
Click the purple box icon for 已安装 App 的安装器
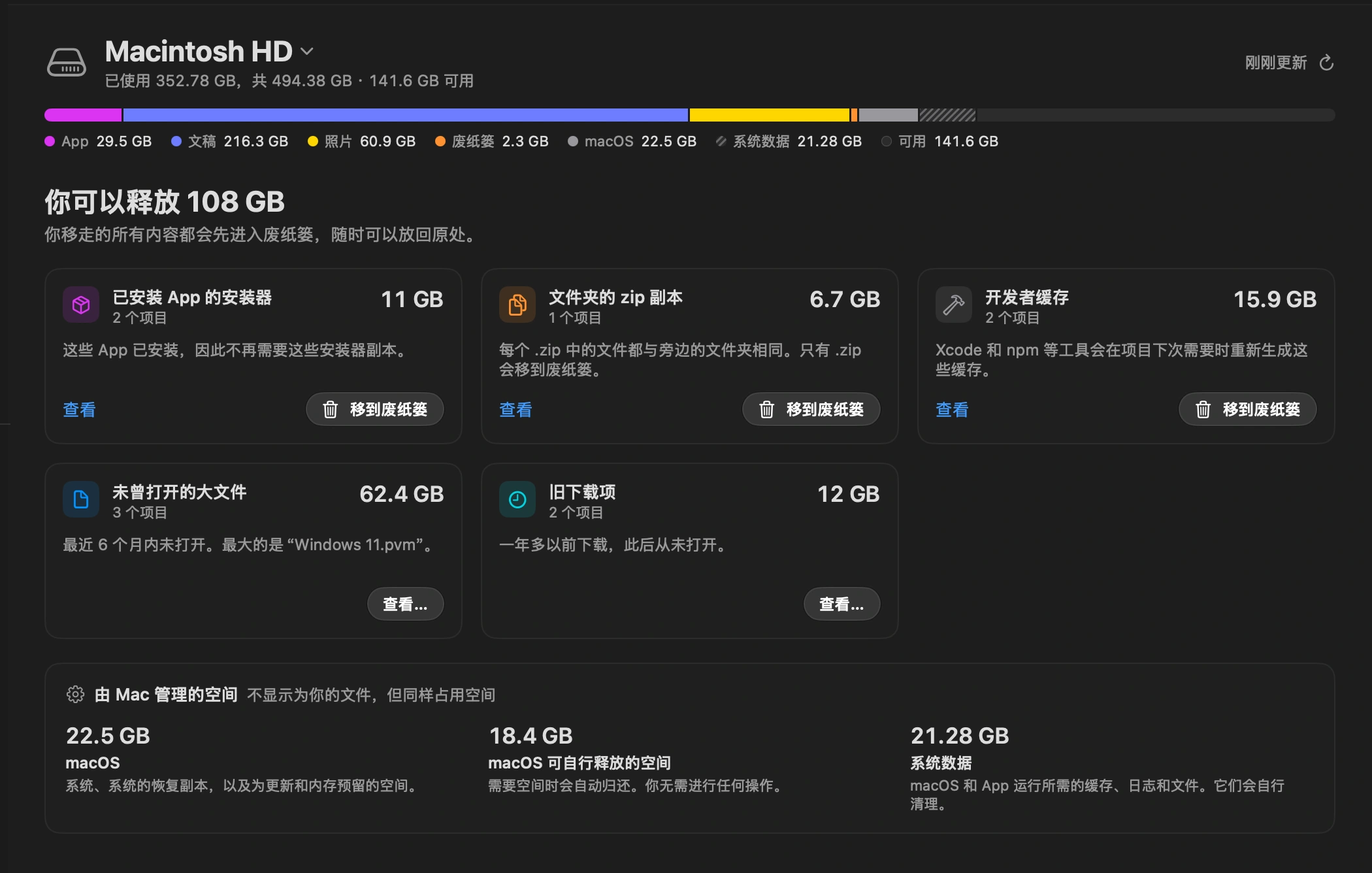(81, 305)
